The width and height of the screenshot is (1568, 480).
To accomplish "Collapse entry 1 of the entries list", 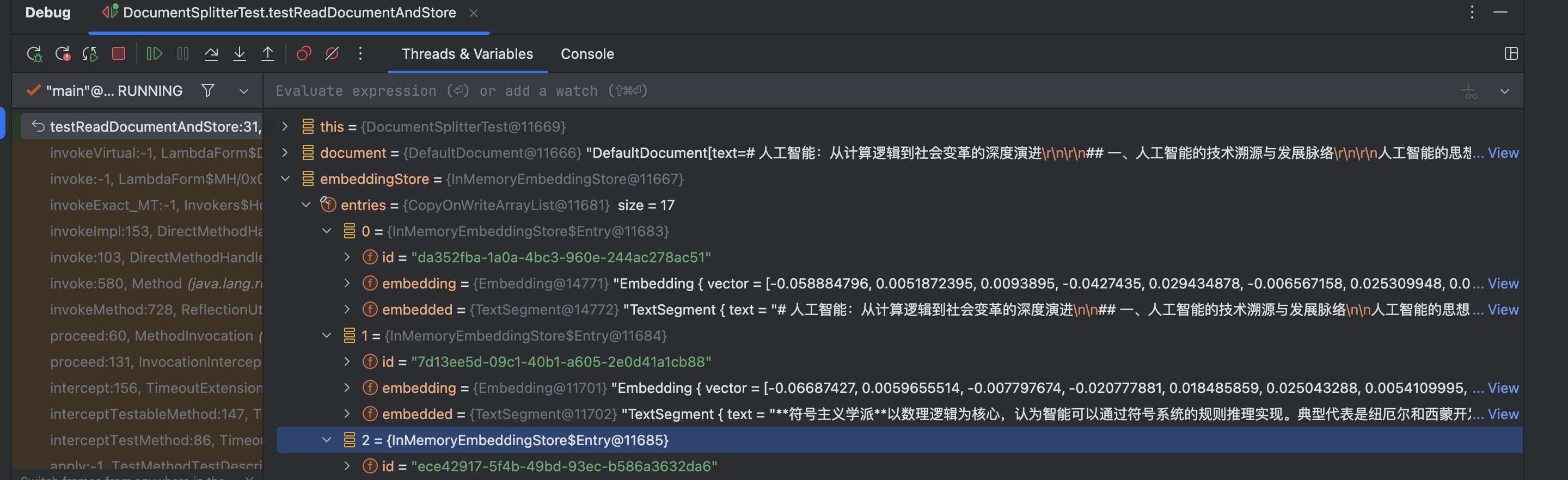I will tap(326, 336).
